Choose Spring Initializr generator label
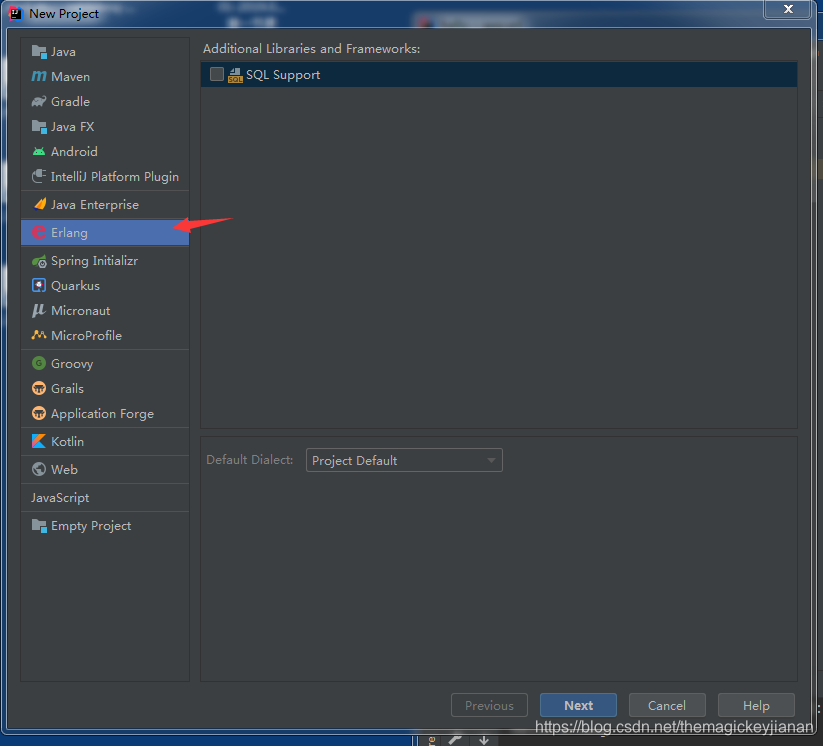The height and width of the screenshot is (746, 823). [94, 261]
